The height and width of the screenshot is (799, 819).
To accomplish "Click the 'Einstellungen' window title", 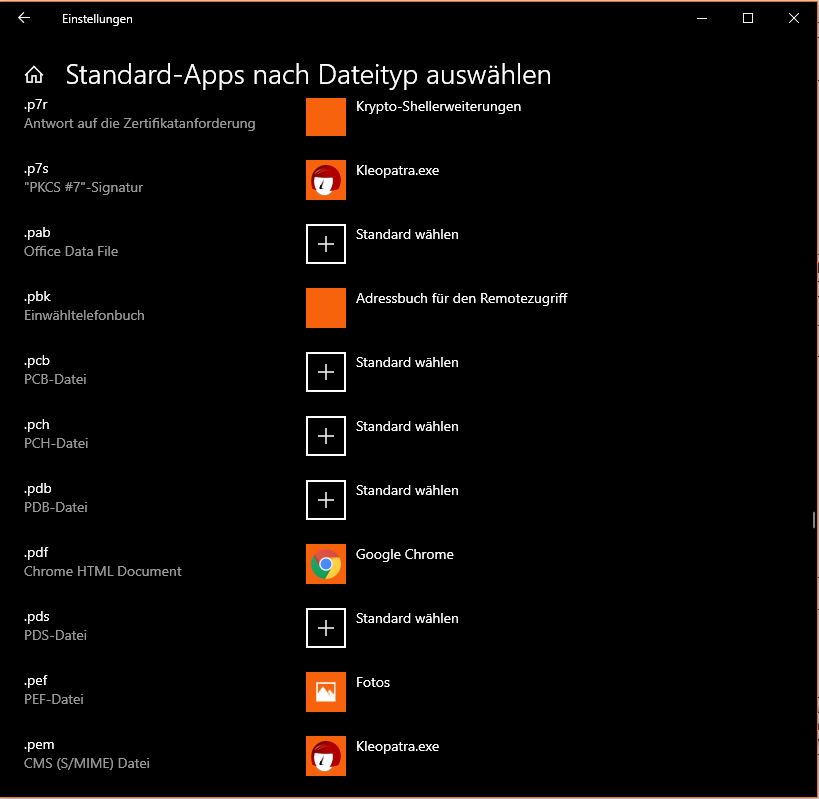I will (97, 19).
